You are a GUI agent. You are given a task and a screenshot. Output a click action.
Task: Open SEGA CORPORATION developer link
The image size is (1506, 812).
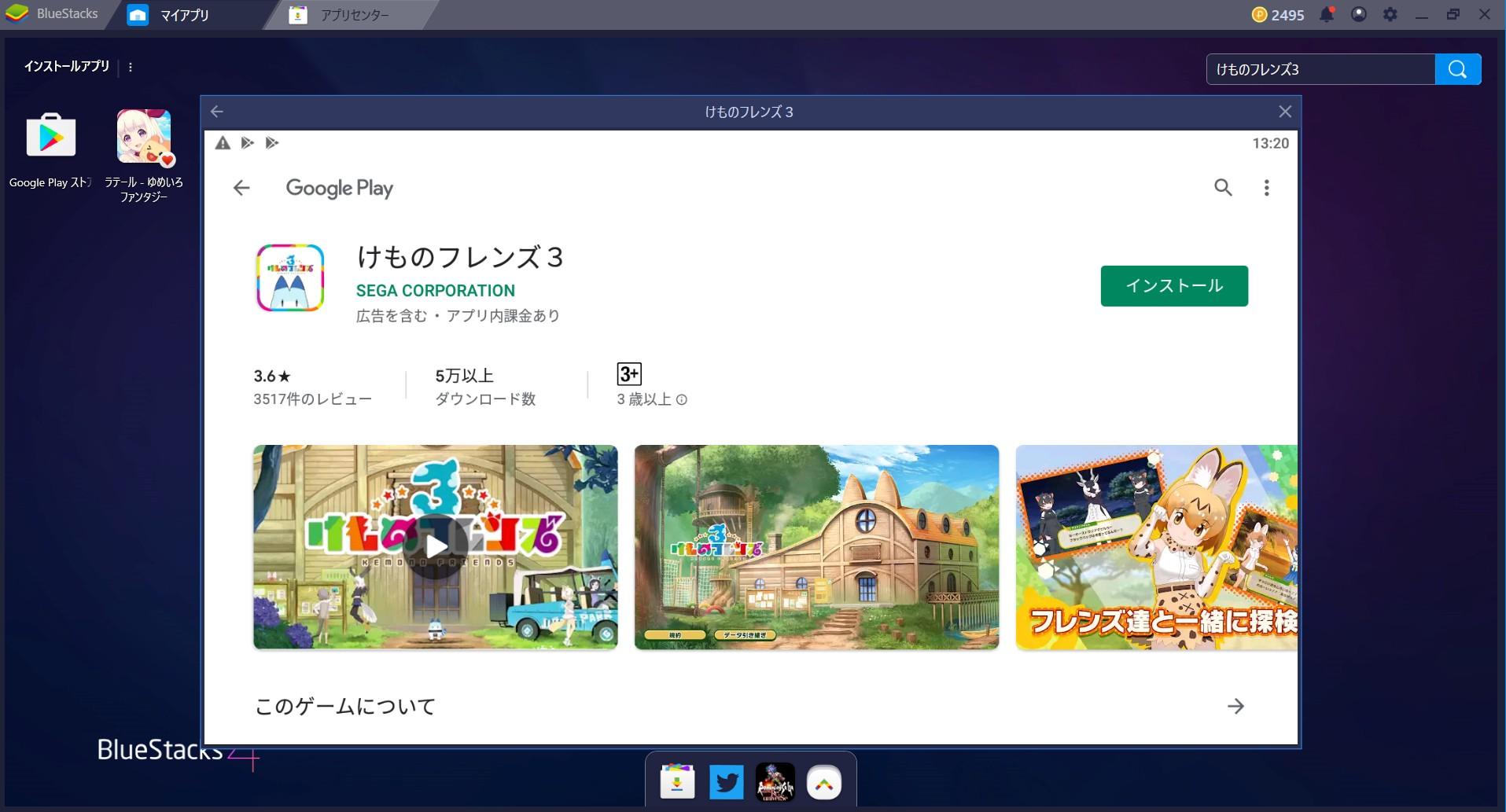[436, 291]
